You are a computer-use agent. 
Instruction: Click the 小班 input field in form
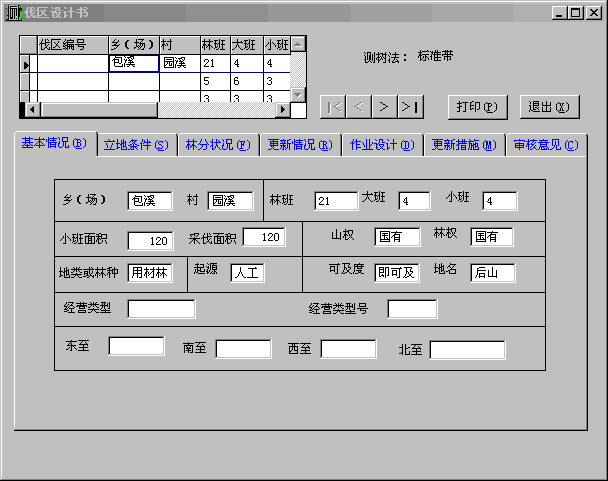click(500, 201)
